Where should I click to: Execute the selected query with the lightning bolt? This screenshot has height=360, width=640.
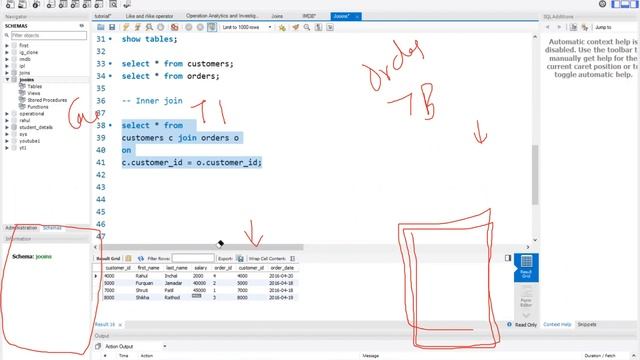tap(126, 27)
